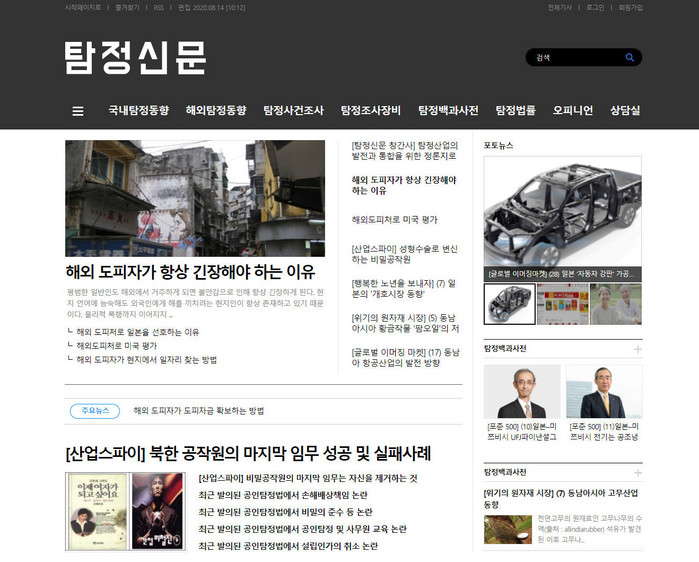Click the 포토뉴스 section heading
699x562 pixels.
point(498,145)
